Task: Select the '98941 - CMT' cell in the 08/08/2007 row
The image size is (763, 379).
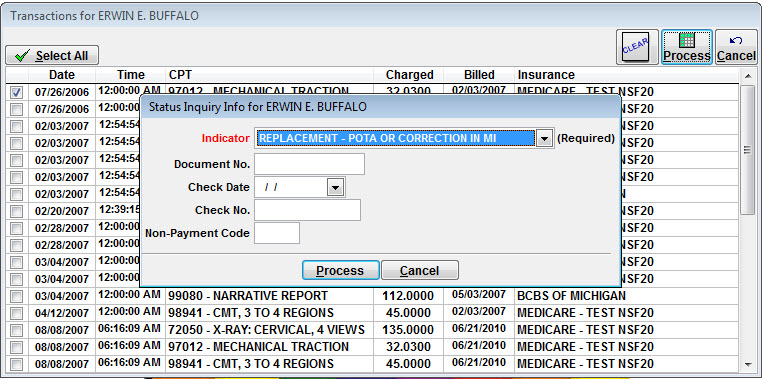Action: pyautogui.click(x=270, y=363)
